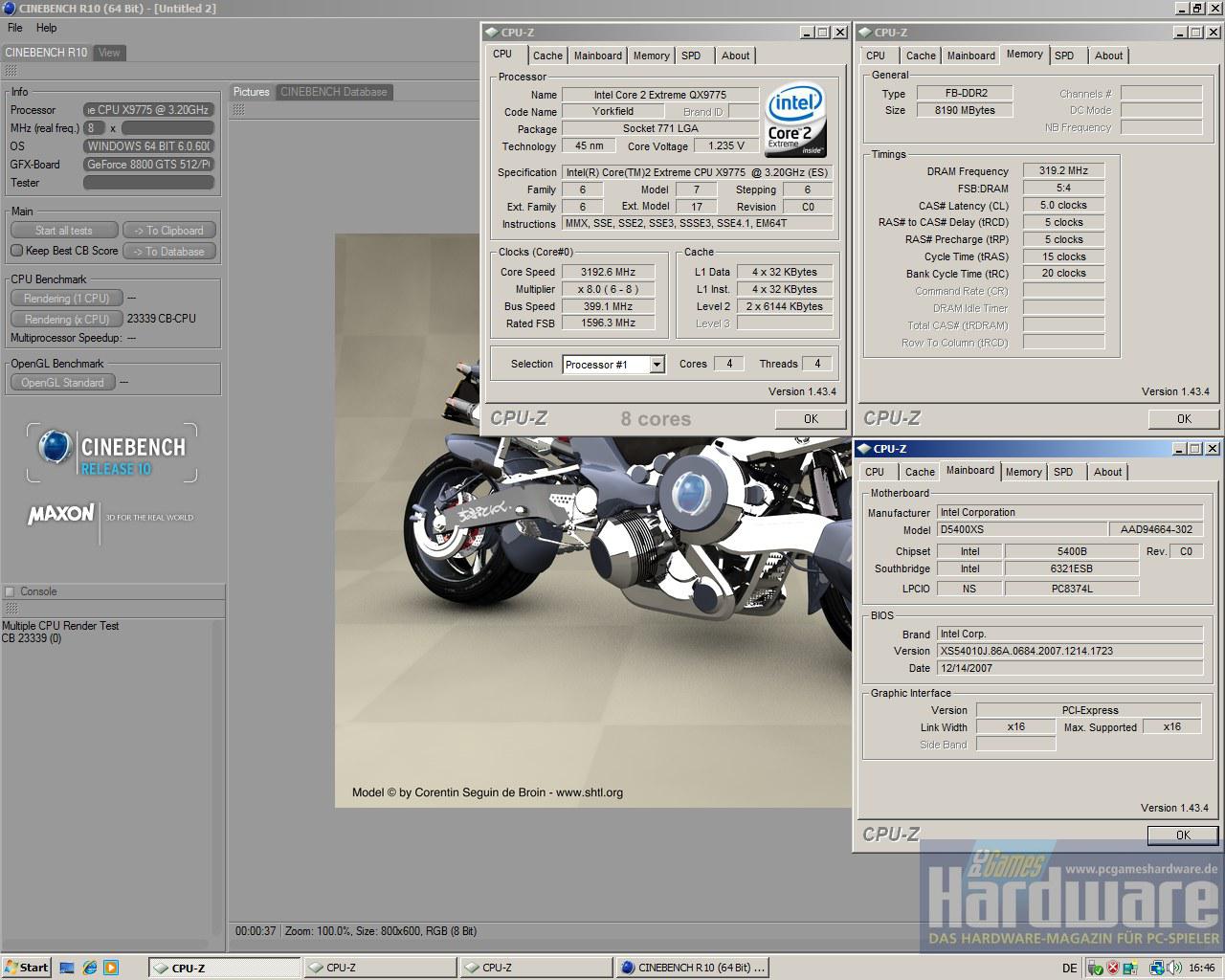Image resolution: width=1225 pixels, height=980 pixels.
Task: Enable Keep Best CB Score checkbox
Action: pyautogui.click(x=16, y=251)
